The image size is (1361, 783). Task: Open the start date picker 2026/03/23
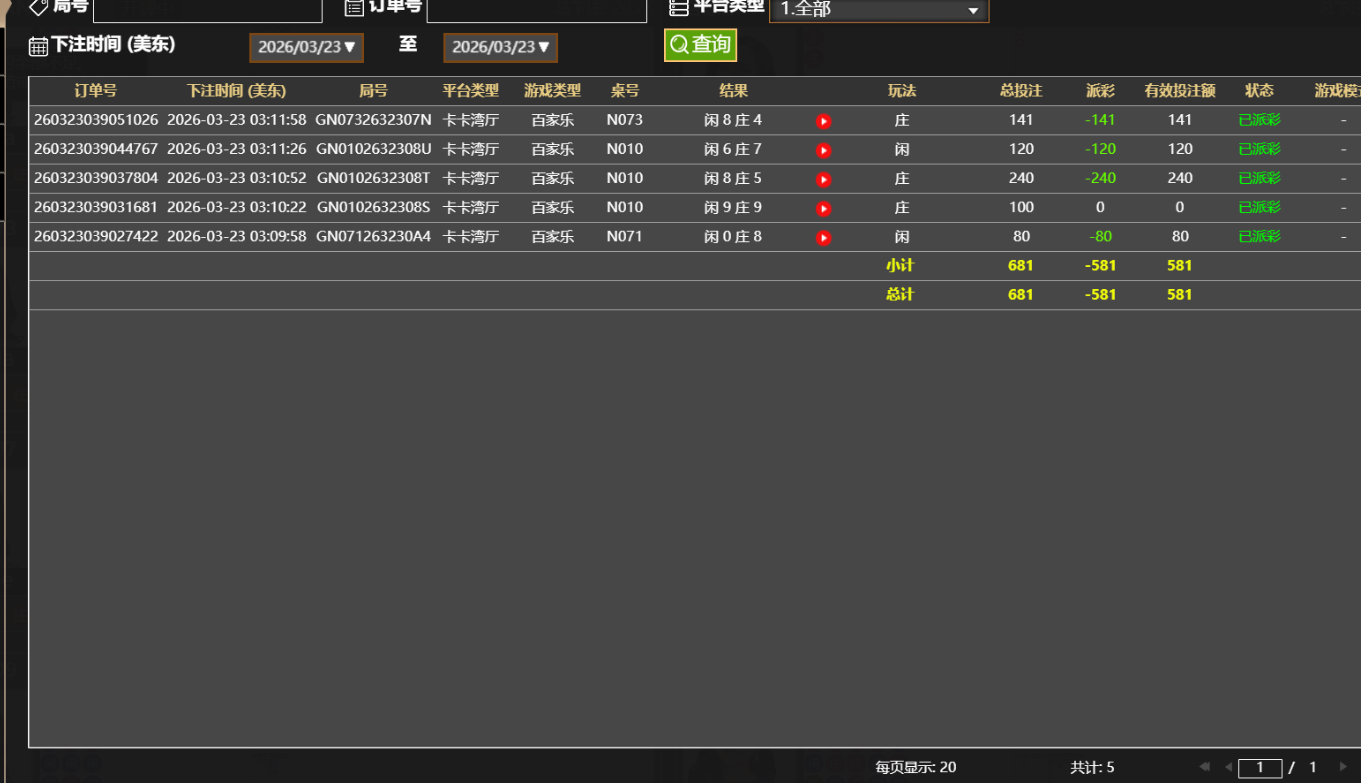(306, 46)
